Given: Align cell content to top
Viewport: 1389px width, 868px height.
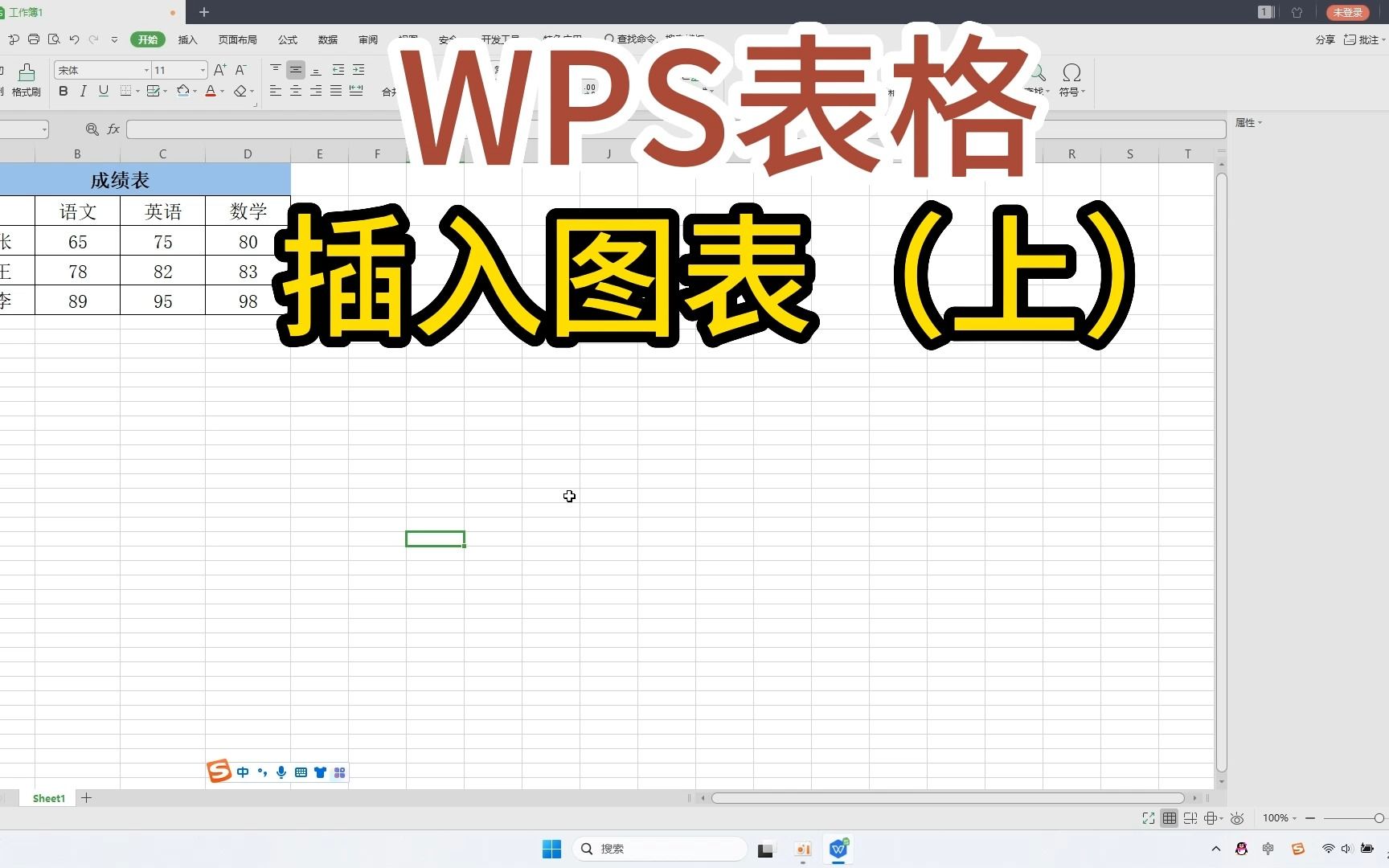Looking at the screenshot, I should click(276, 70).
